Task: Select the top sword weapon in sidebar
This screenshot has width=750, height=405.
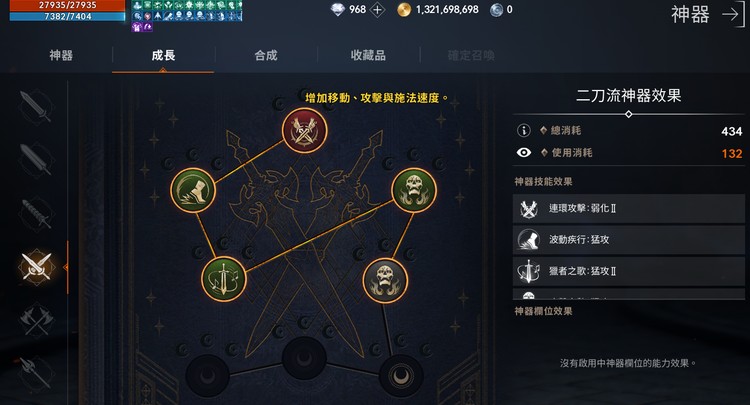Action: (35, 106)
